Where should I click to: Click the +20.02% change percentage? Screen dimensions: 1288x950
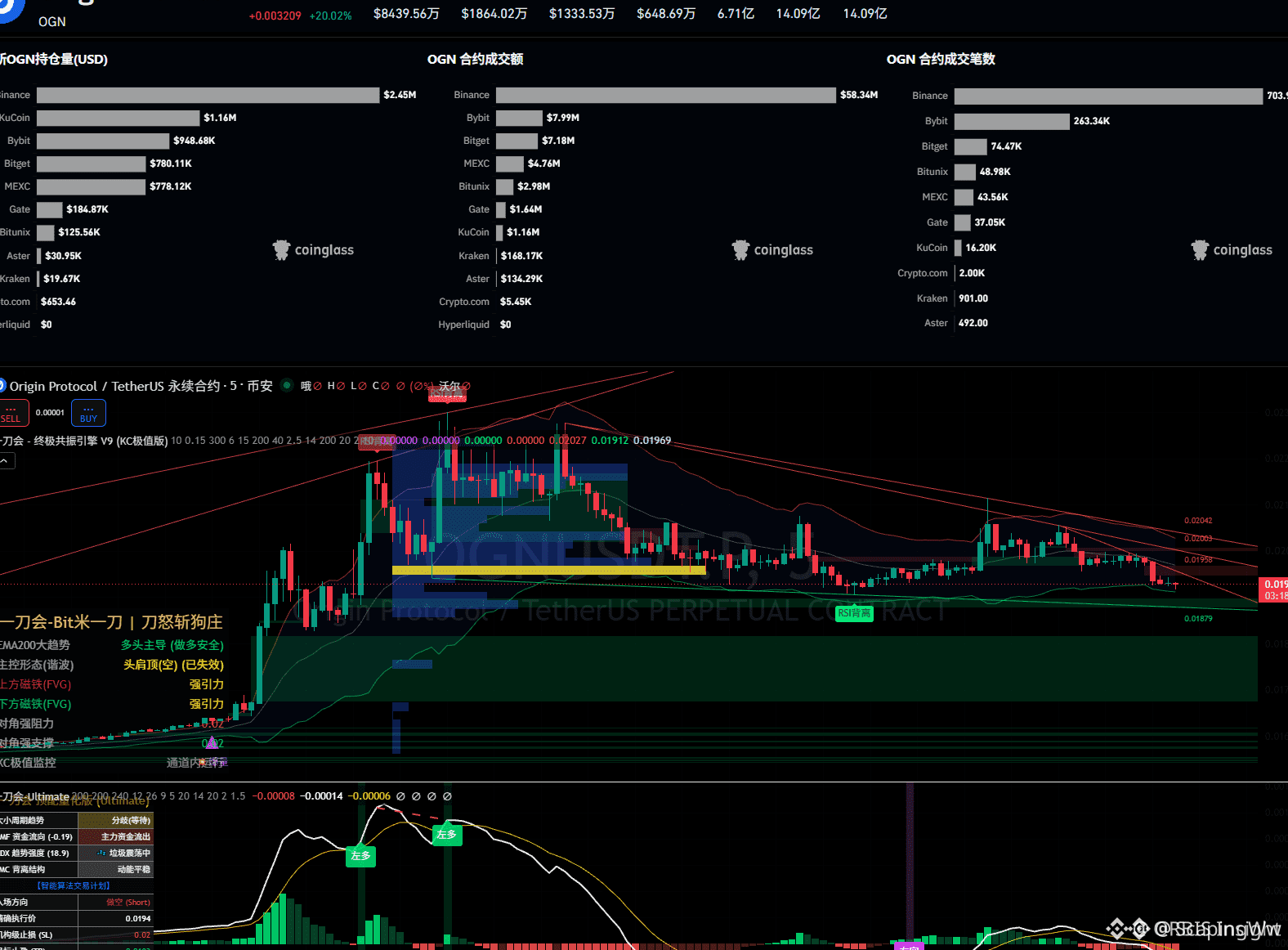click(331, 16)
